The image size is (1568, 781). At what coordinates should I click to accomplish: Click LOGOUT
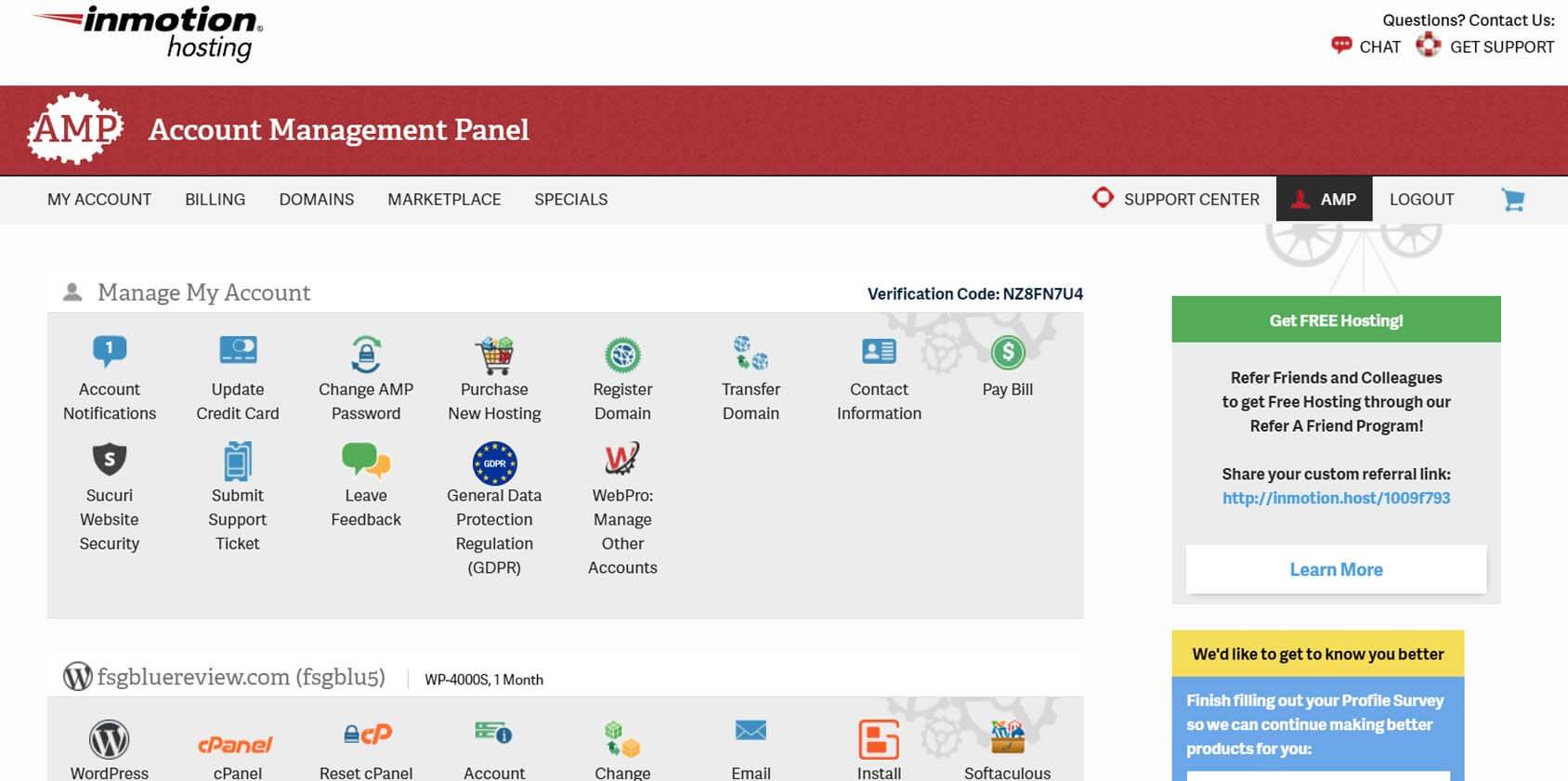click(x=1422, y=200)
